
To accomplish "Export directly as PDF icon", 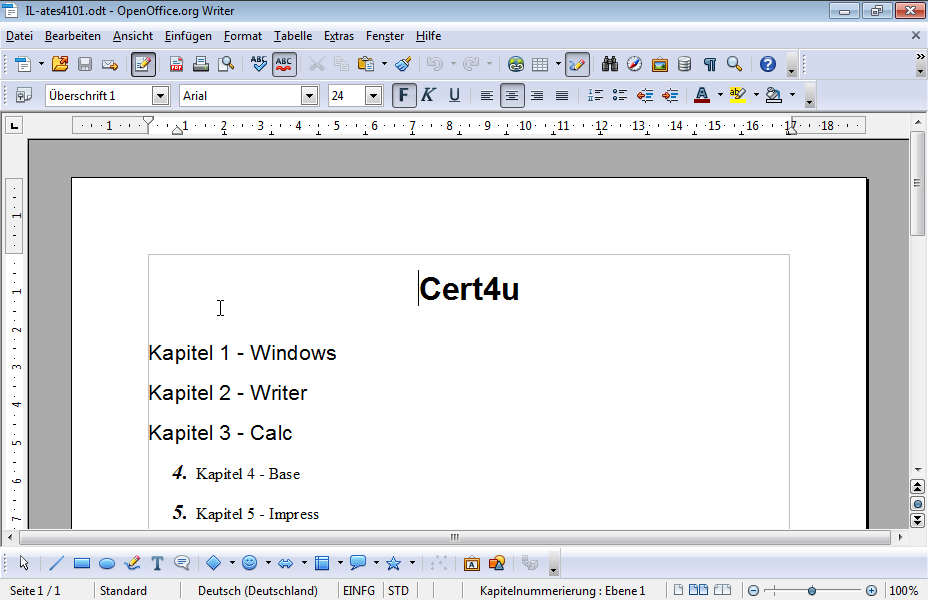I will click(176, 64).
